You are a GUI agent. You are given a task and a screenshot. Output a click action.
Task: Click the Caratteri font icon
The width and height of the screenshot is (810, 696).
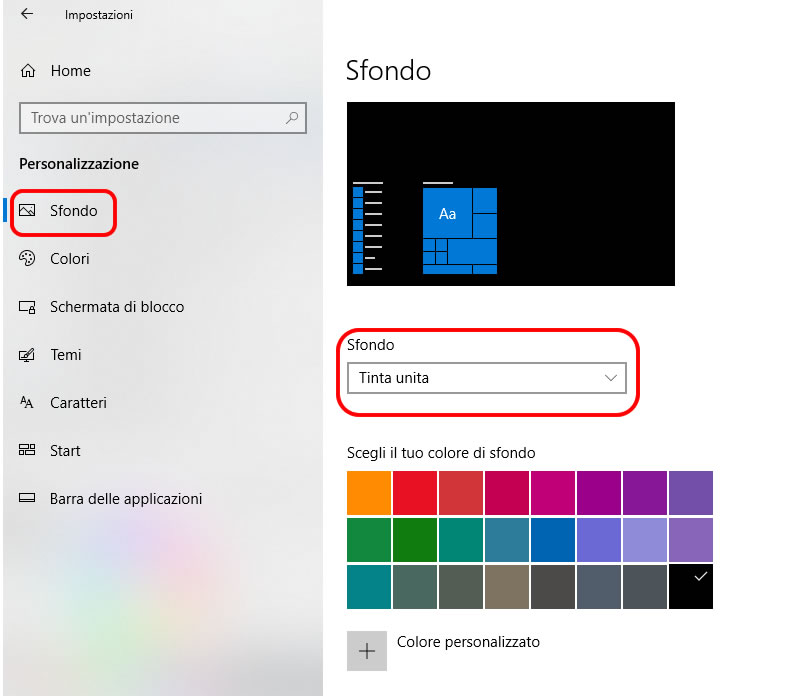(x=27, y=402)
